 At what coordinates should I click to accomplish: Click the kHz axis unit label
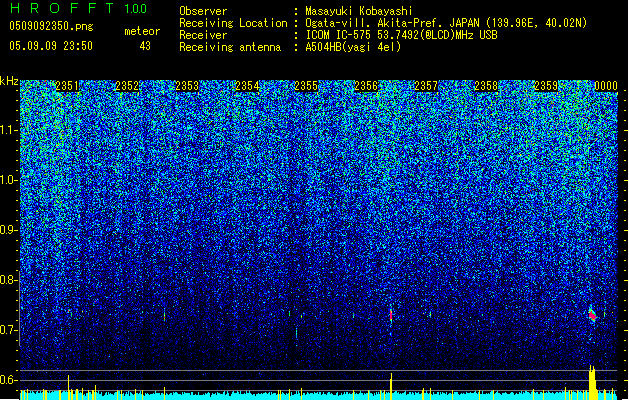9,81
